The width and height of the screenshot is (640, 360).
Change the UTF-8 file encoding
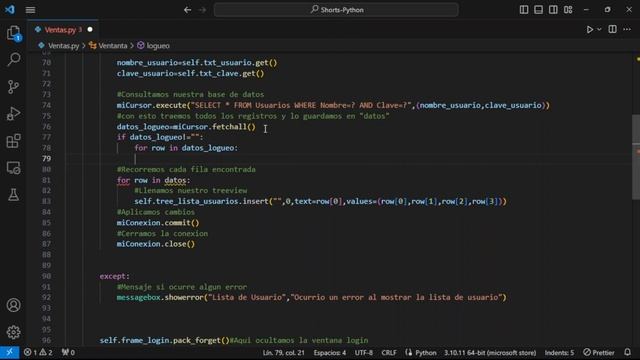(364, 352)
